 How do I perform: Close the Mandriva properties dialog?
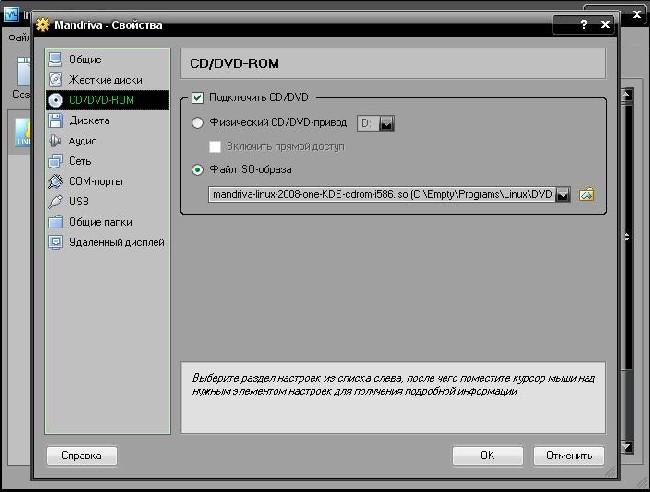pyautogui.click(x=605, y=25)
